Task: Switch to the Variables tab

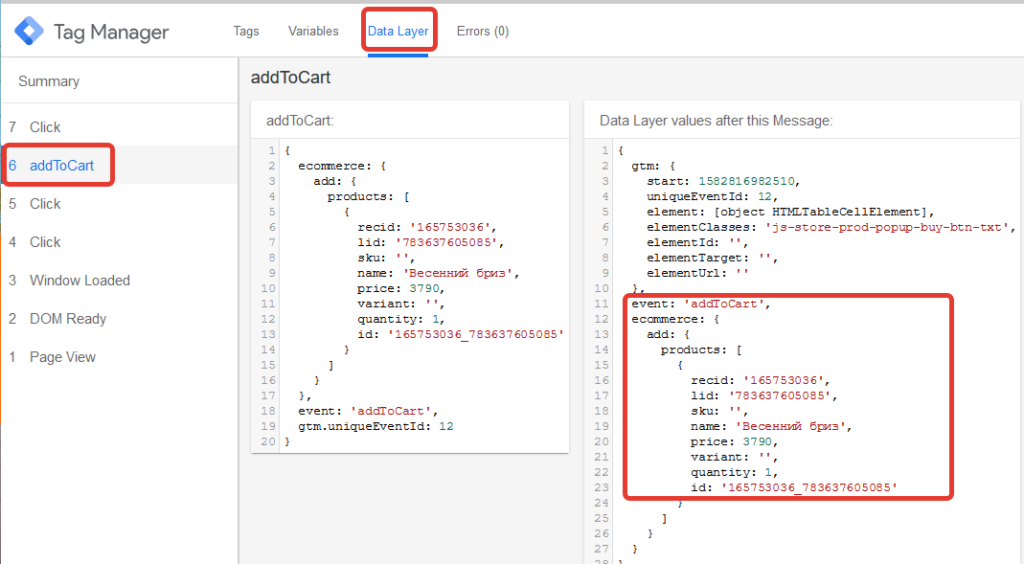Action: click(x=313, y=31)
